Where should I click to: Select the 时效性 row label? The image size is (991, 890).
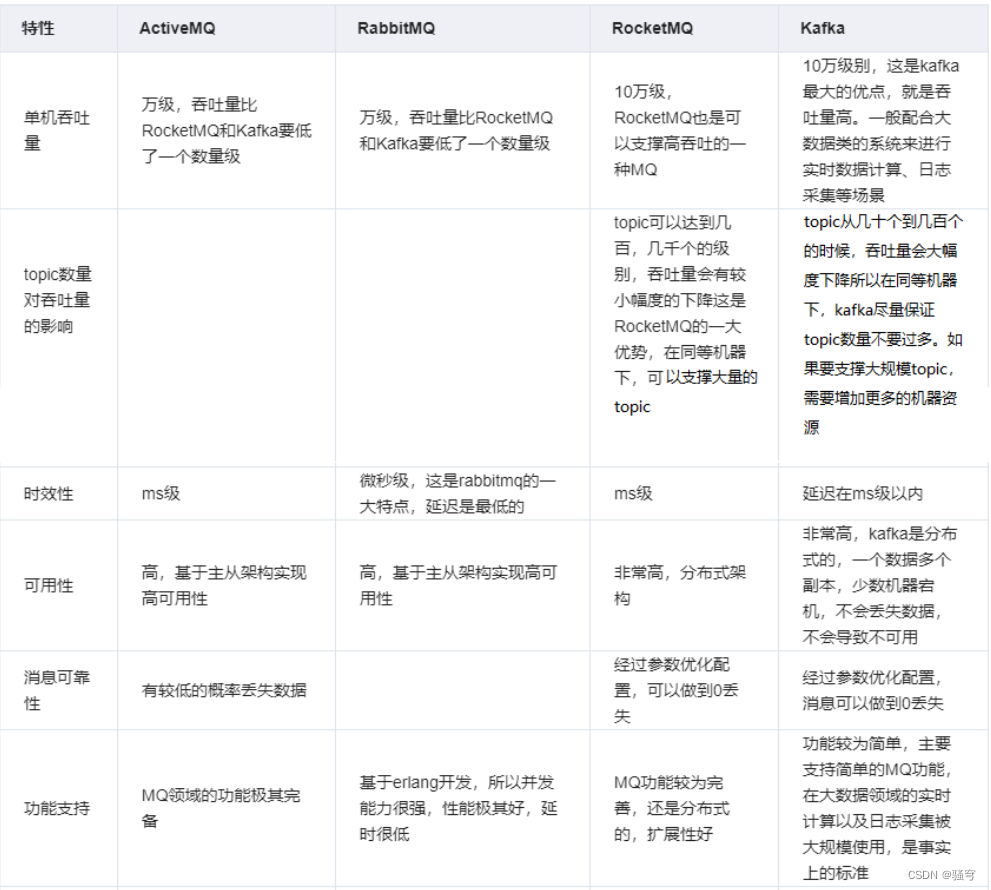click(45, 493)
